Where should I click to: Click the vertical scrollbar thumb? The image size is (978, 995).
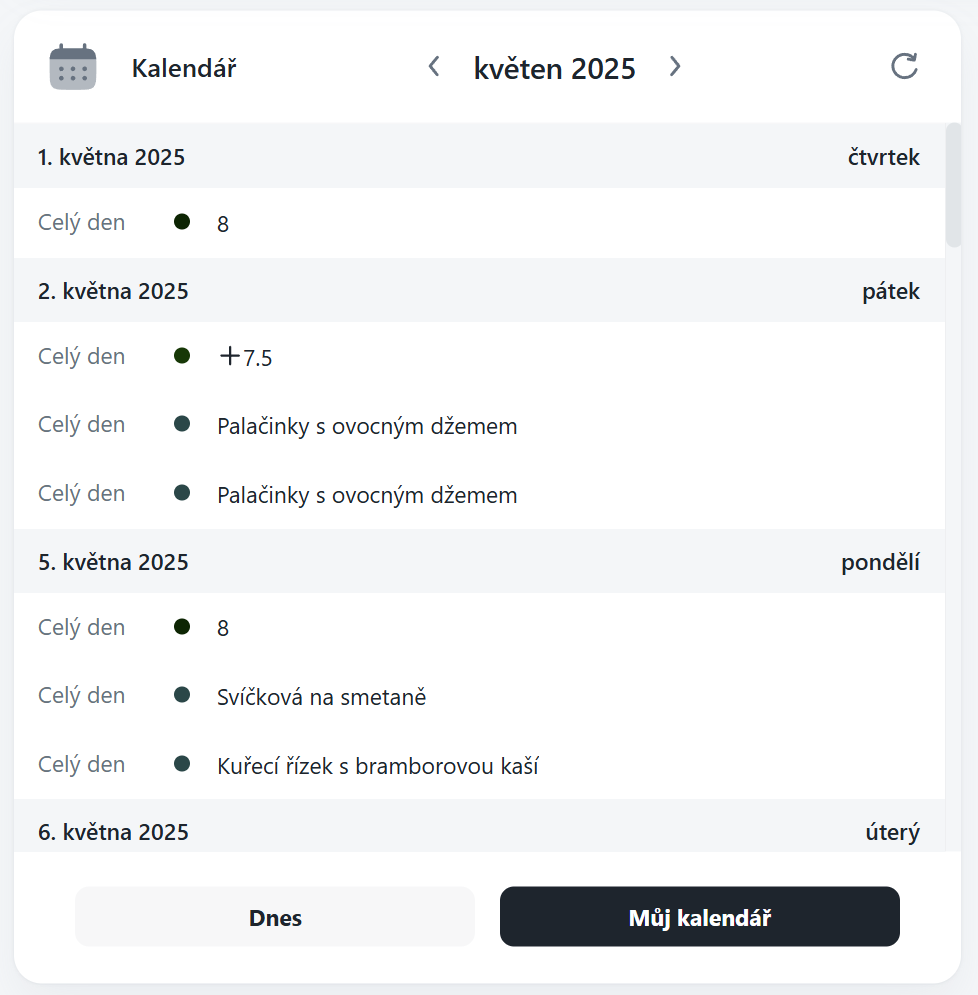(x=953, y=185)
